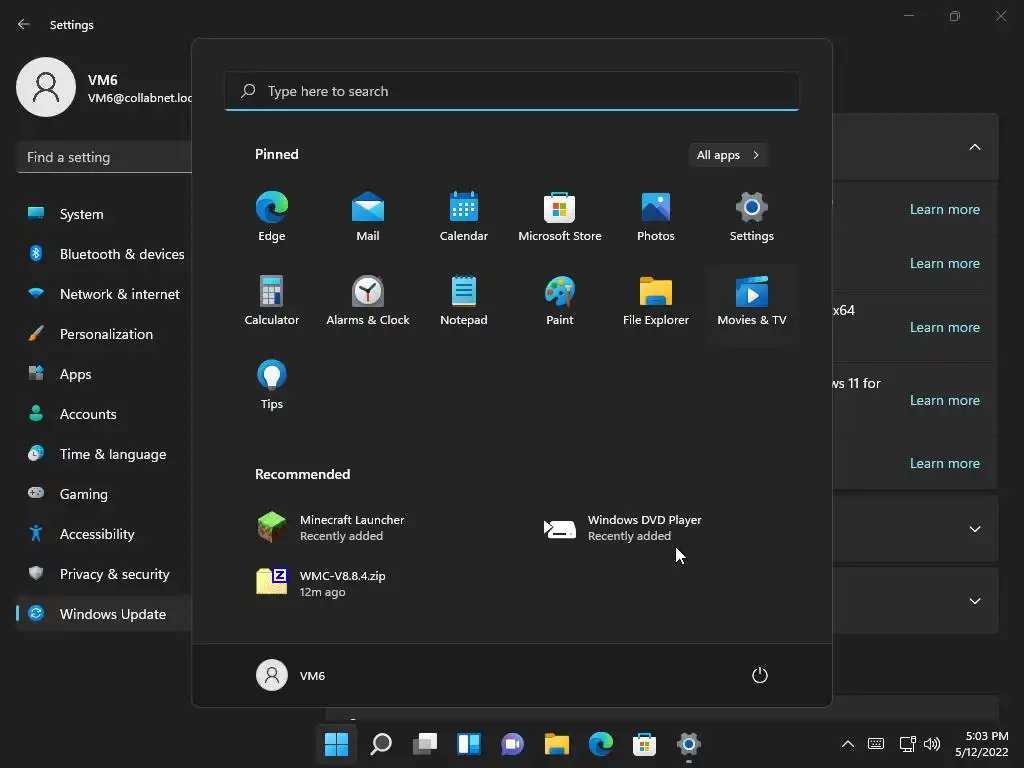
Task: Go to Network & internet settings
Action: click(104, 294)
